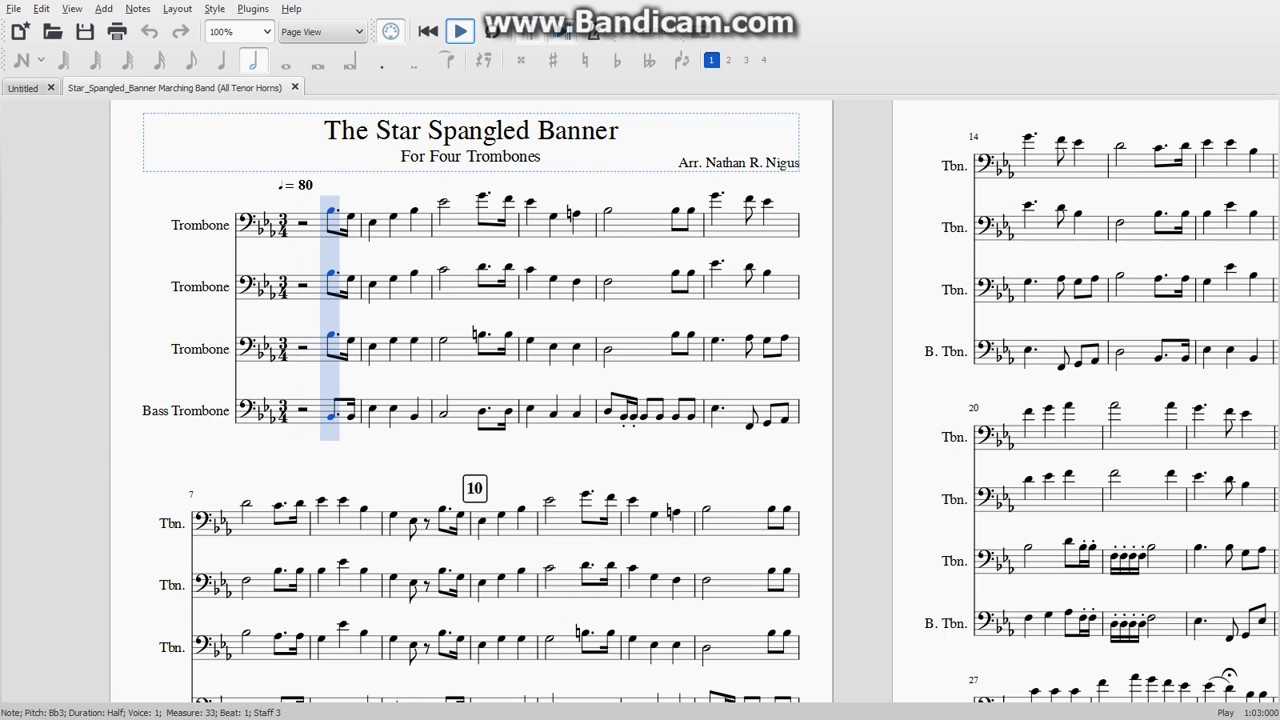This screenshot has height=720, width=1280.
Task: Toggle note input mode N button
Action: tap(22, 61)
